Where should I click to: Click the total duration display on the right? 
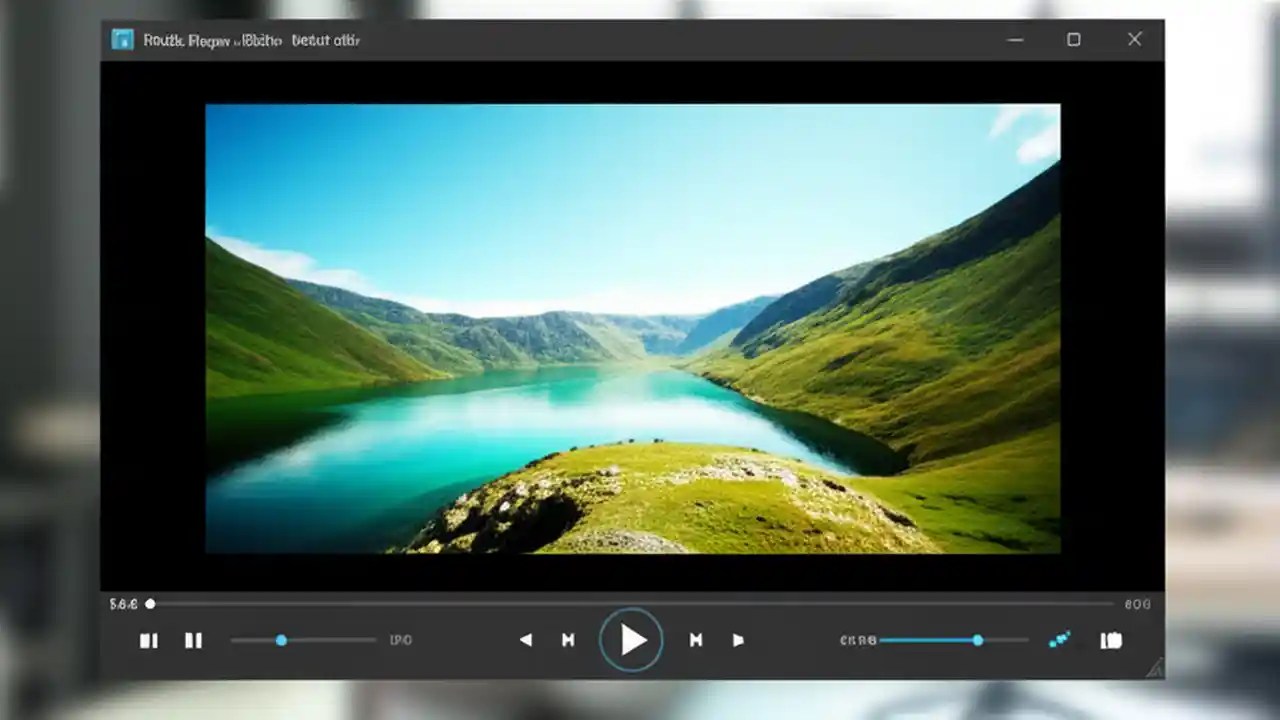1140,603
